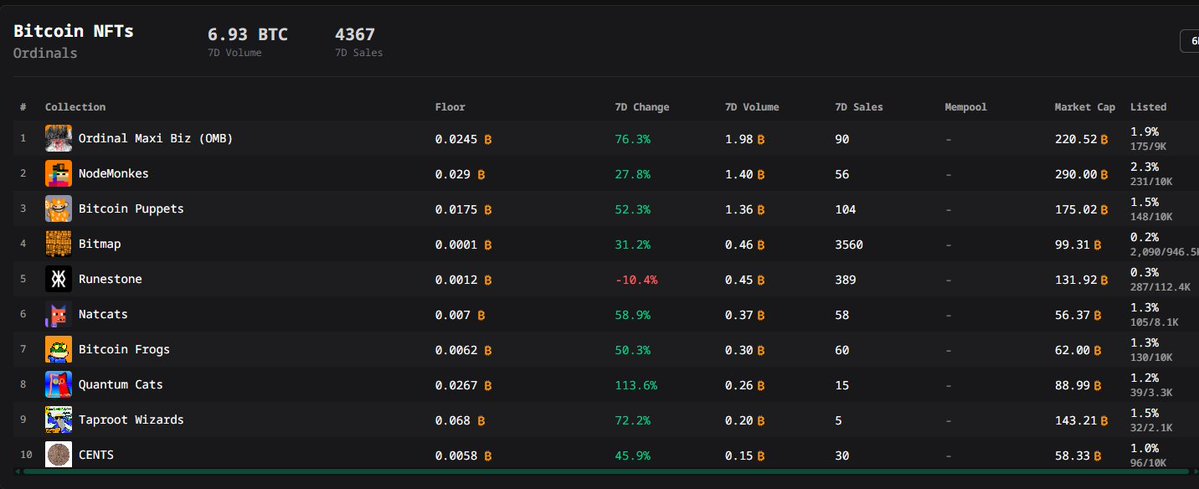1199x489 pixels.
Task: Sort by the # rank column header
Action: click(x=24, y=107)
